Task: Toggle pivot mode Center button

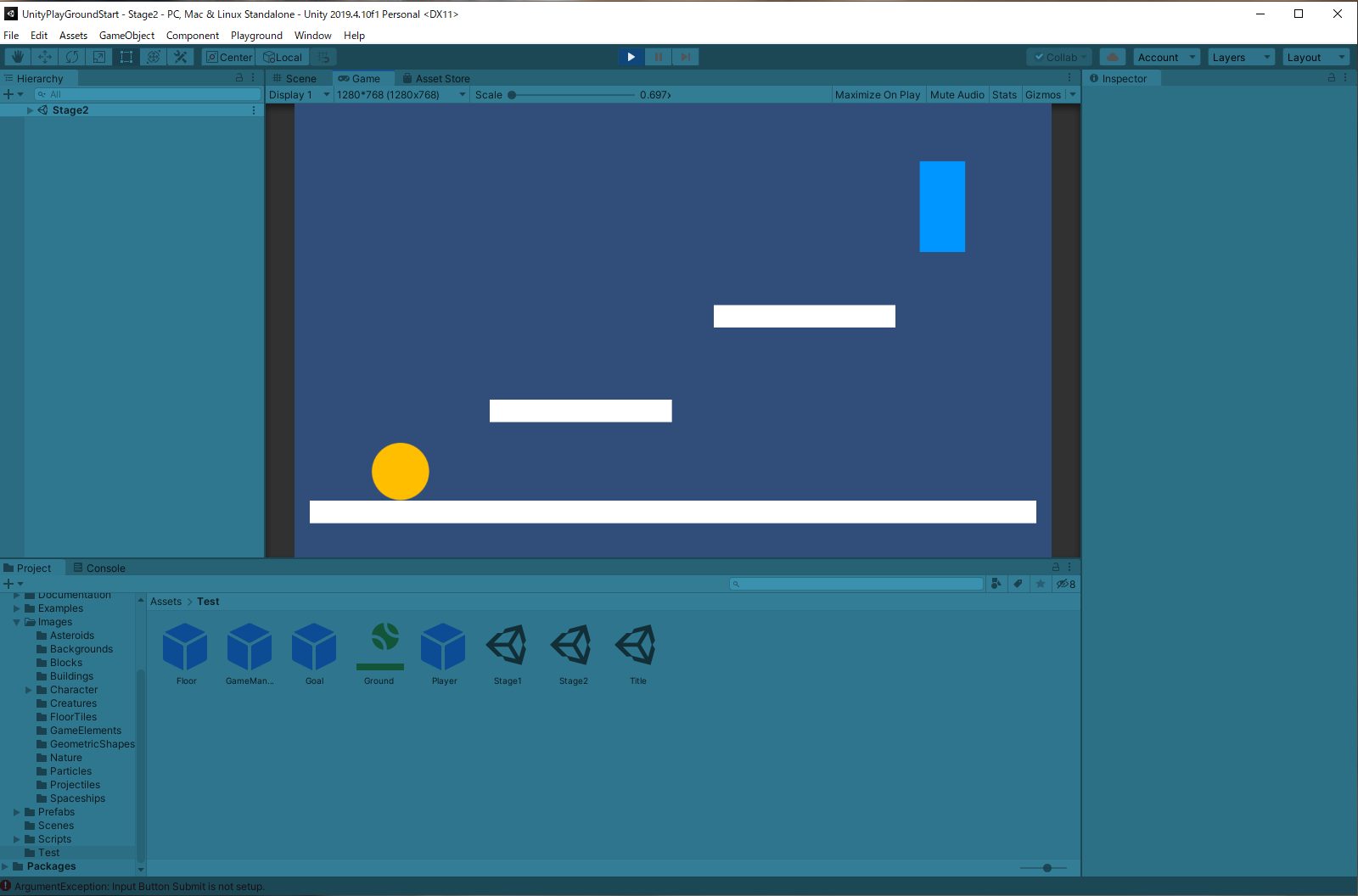Action: coord(228,57)
